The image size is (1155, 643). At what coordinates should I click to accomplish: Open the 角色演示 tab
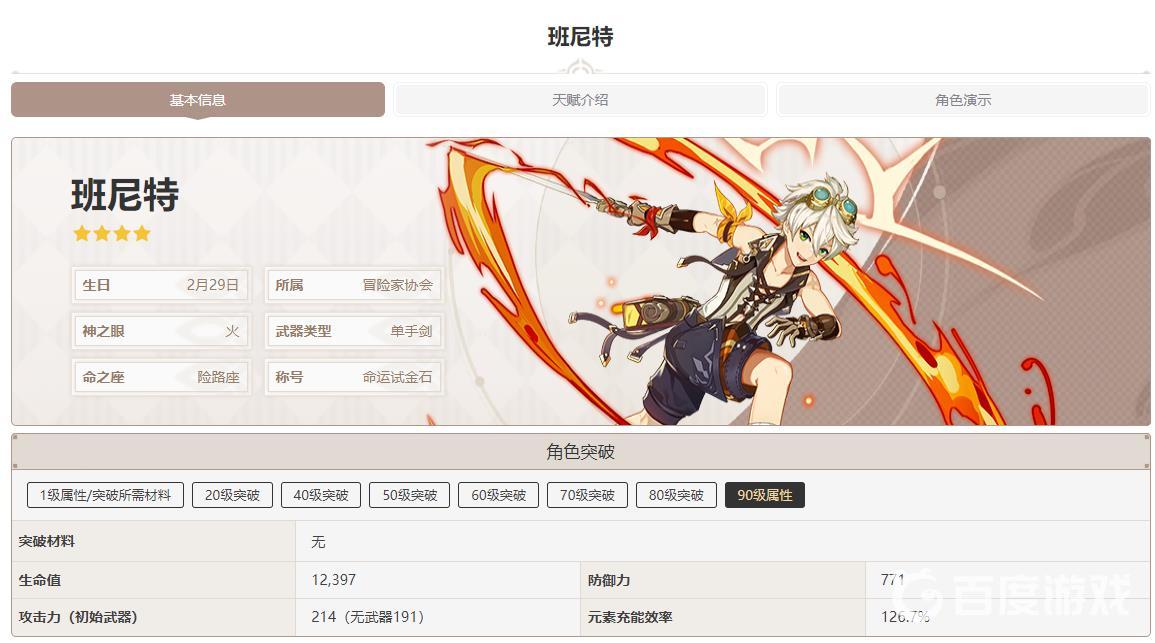(963, 99)
